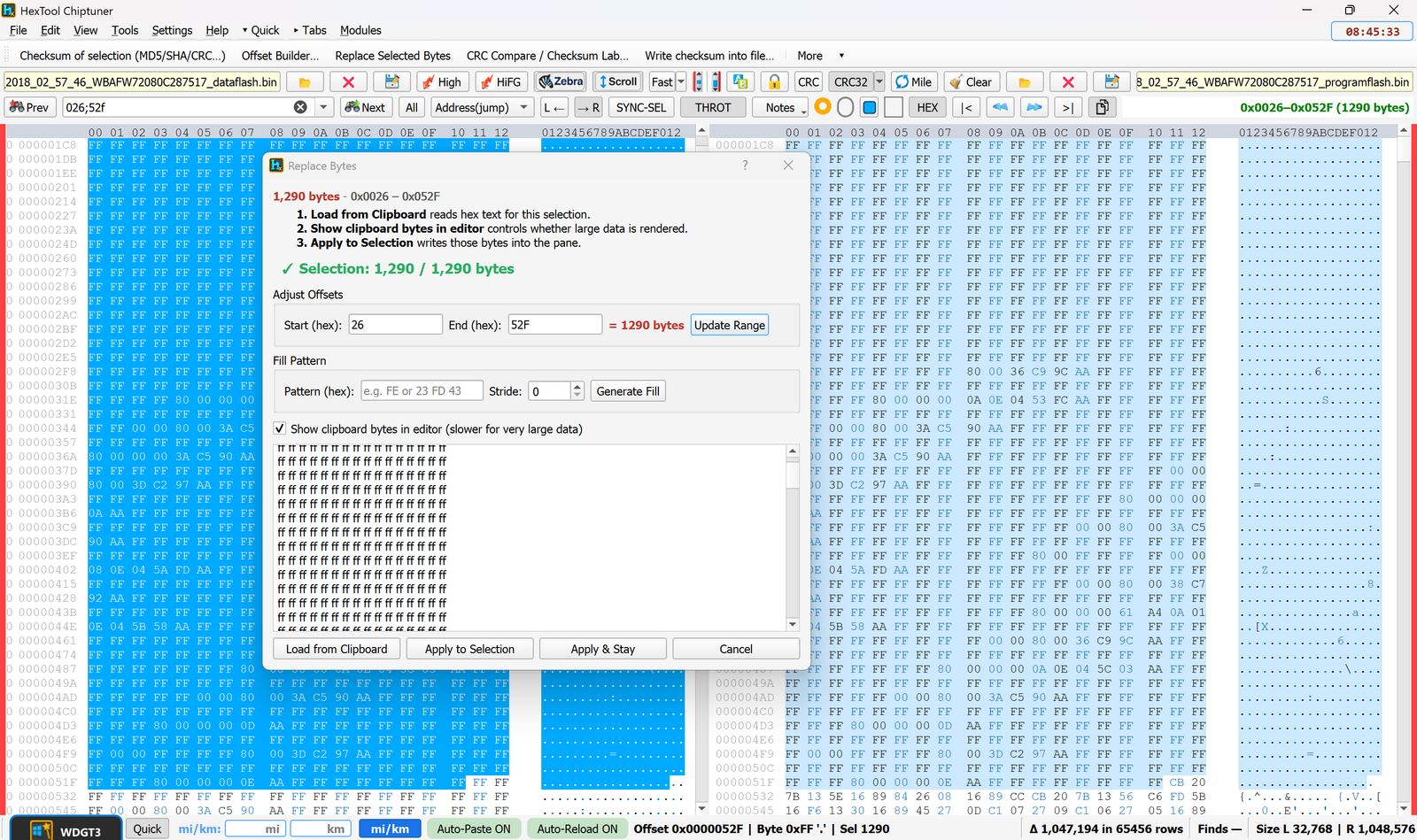The width and height of the screenshot is (1417, 840).
Task: Click the Mile conversion icon
Action: pos(914,81)
